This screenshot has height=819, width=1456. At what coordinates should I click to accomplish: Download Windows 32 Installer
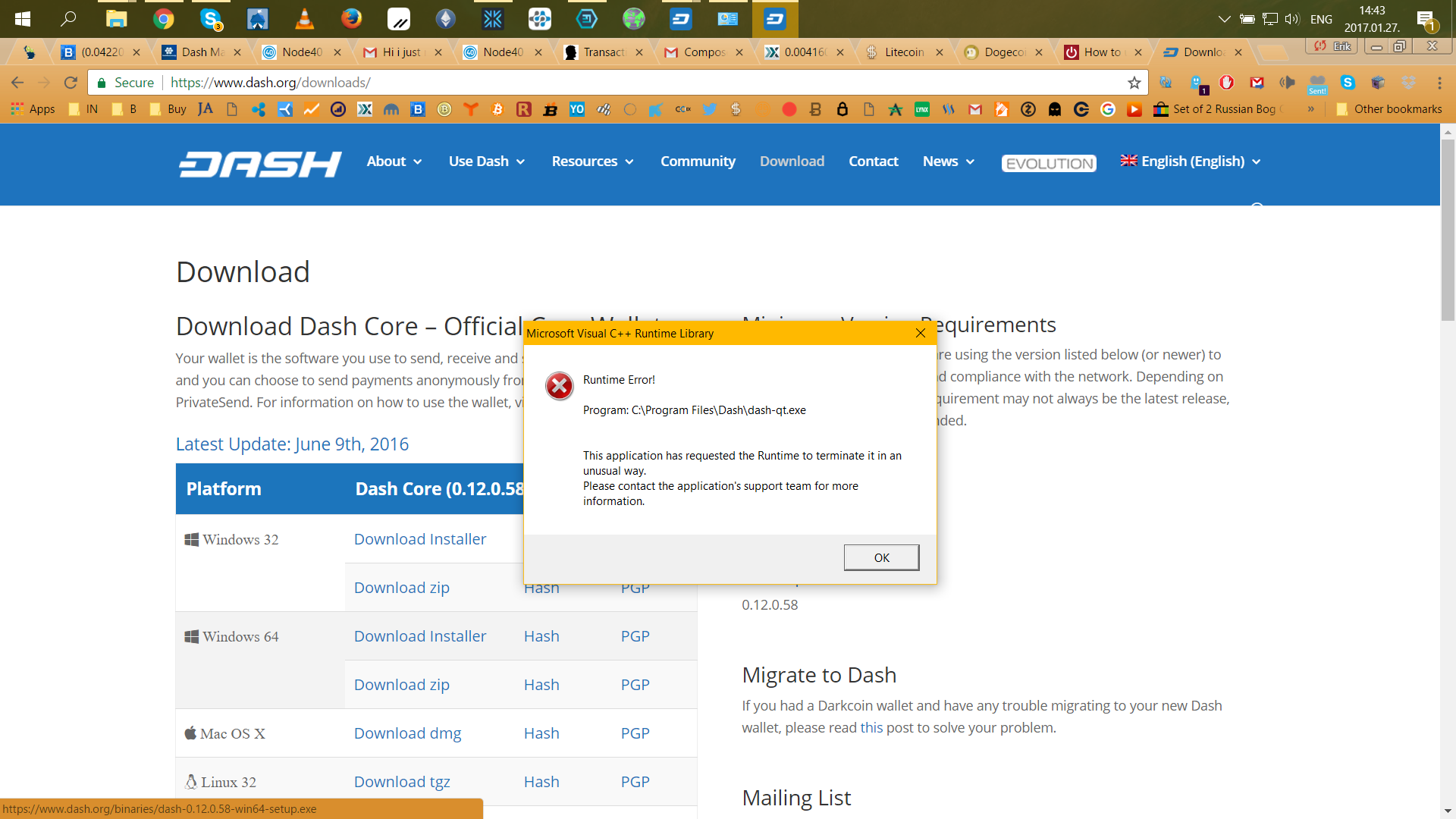(x=420, y=539)
